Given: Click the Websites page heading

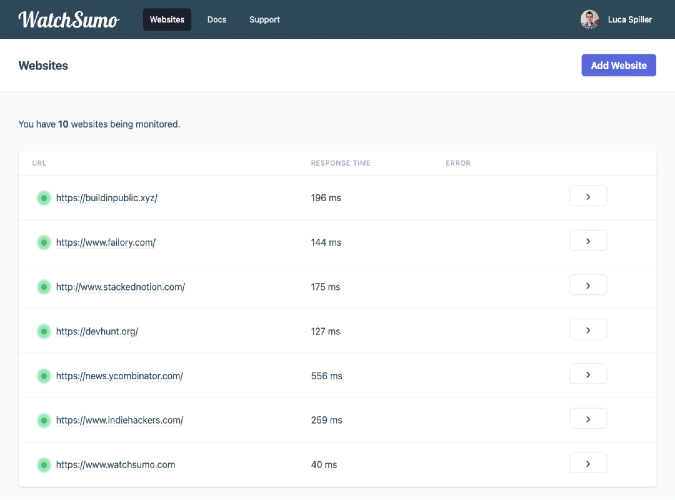Looking at the screenshot, I should [43, 65].
